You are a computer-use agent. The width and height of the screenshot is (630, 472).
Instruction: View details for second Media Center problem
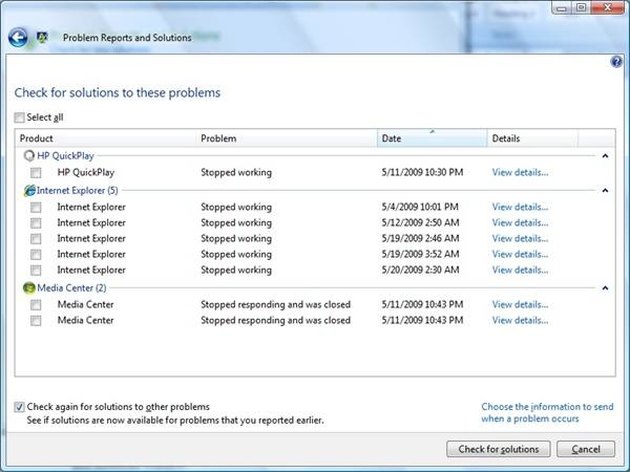pos(520,320)
